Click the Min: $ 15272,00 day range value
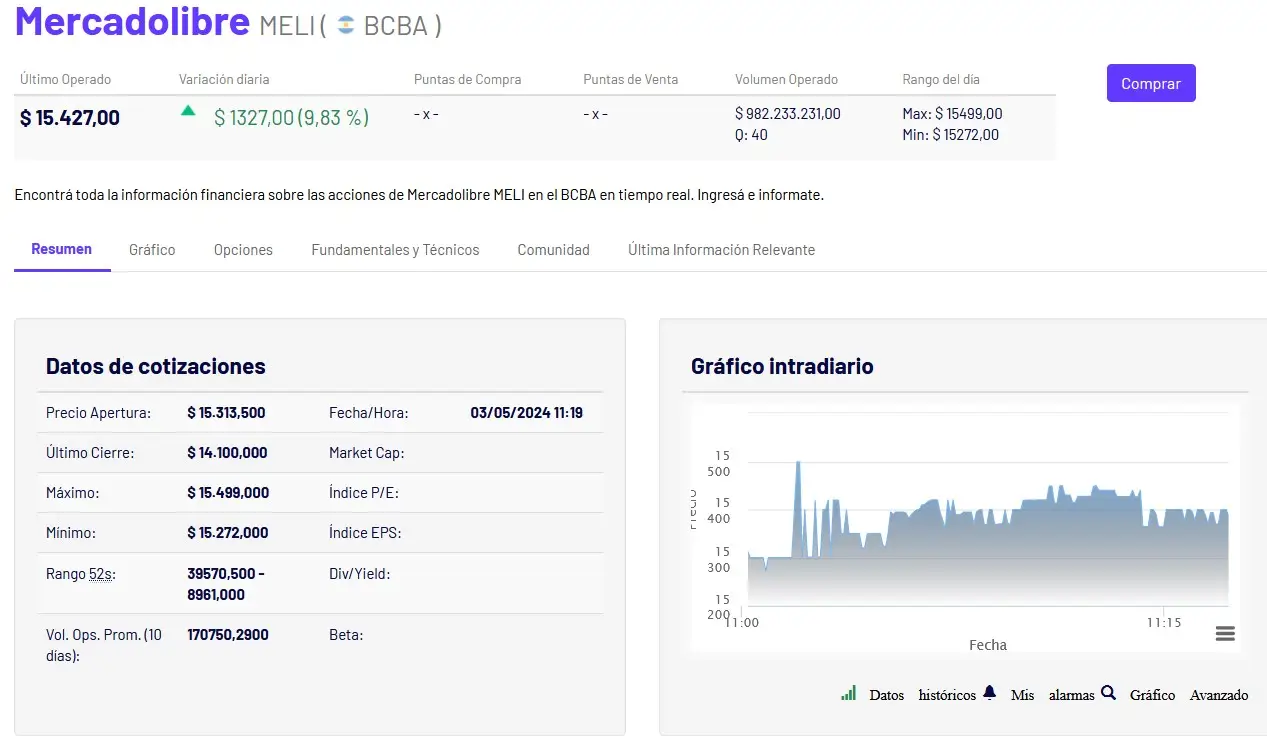Viewport: 1267px width, 747px height. coord(950,134)
